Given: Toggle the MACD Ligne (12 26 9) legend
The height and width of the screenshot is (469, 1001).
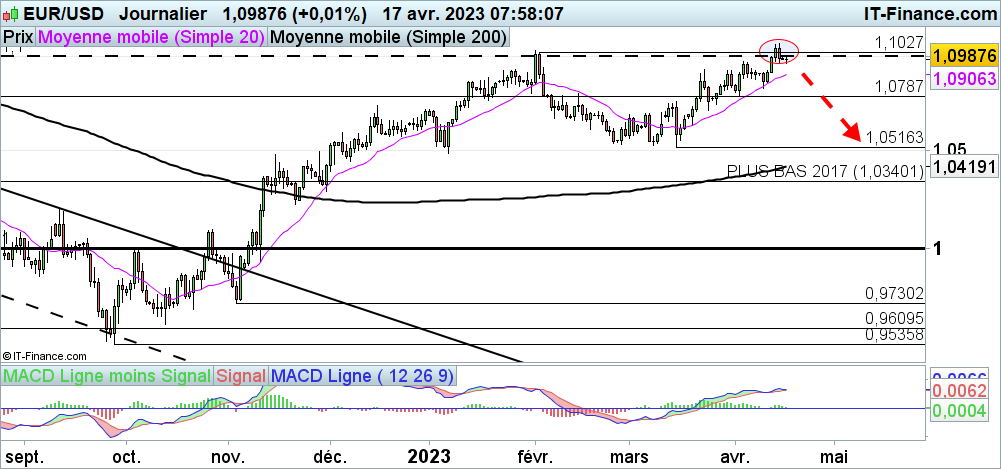Looking at the screenshot, I should (x=363, y=376).
